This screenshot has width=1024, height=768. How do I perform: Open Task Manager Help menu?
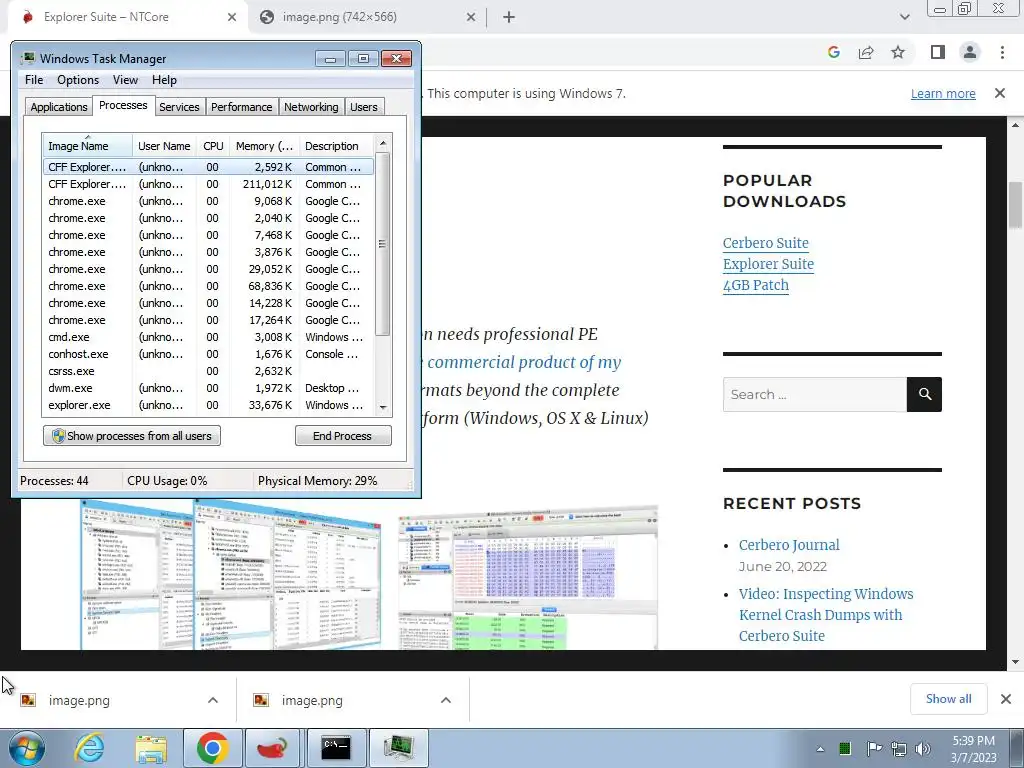(x=165, y=80)
